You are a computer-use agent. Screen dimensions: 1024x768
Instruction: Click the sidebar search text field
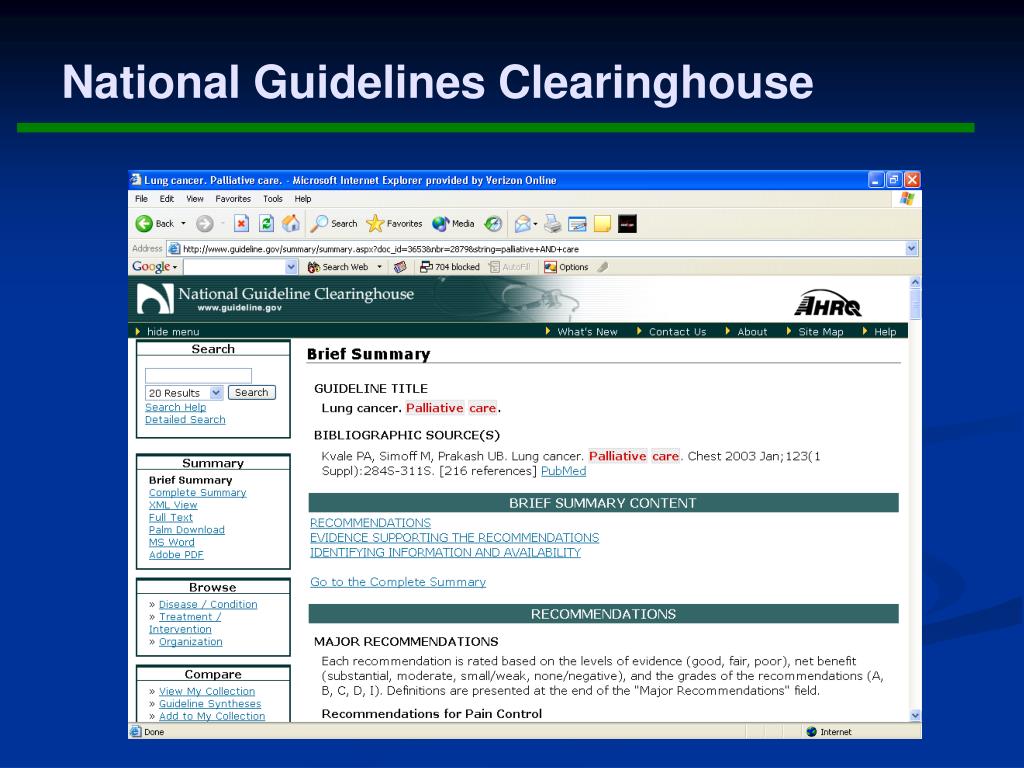[198, 376]
